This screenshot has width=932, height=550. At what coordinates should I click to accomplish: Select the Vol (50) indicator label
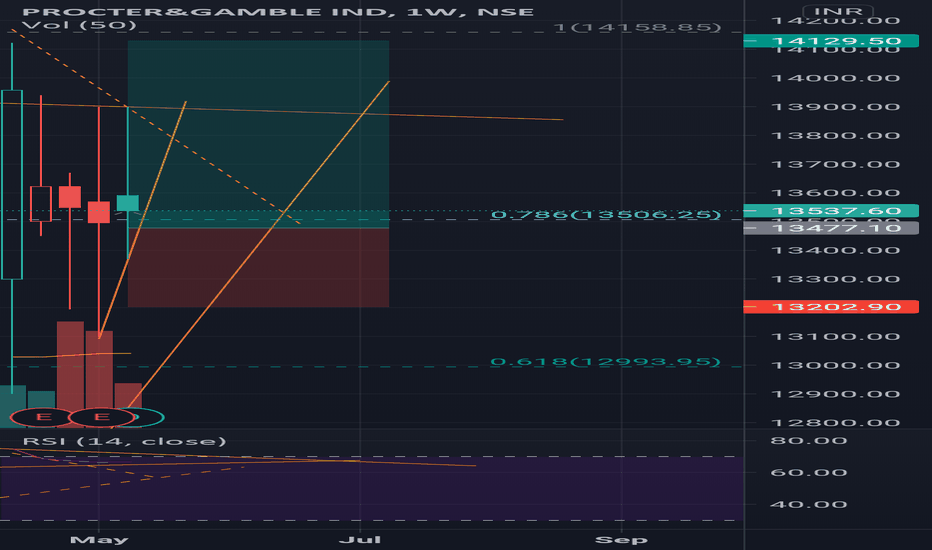coord(79,25)
